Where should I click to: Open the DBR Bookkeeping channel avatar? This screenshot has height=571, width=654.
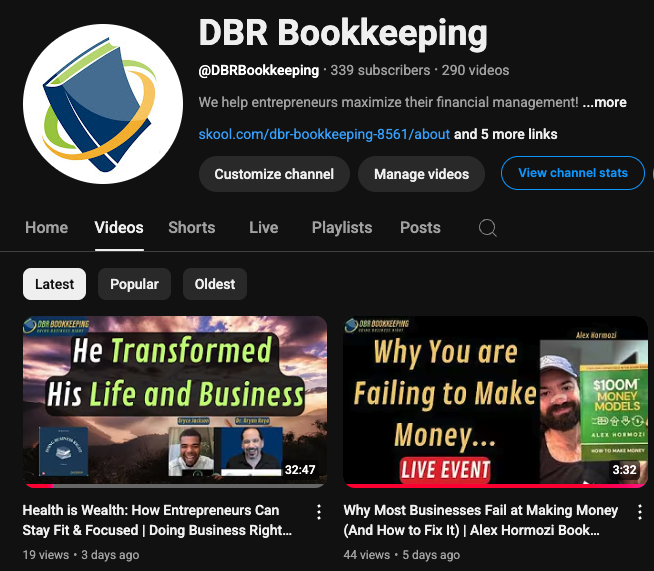(x=103, y=104)
